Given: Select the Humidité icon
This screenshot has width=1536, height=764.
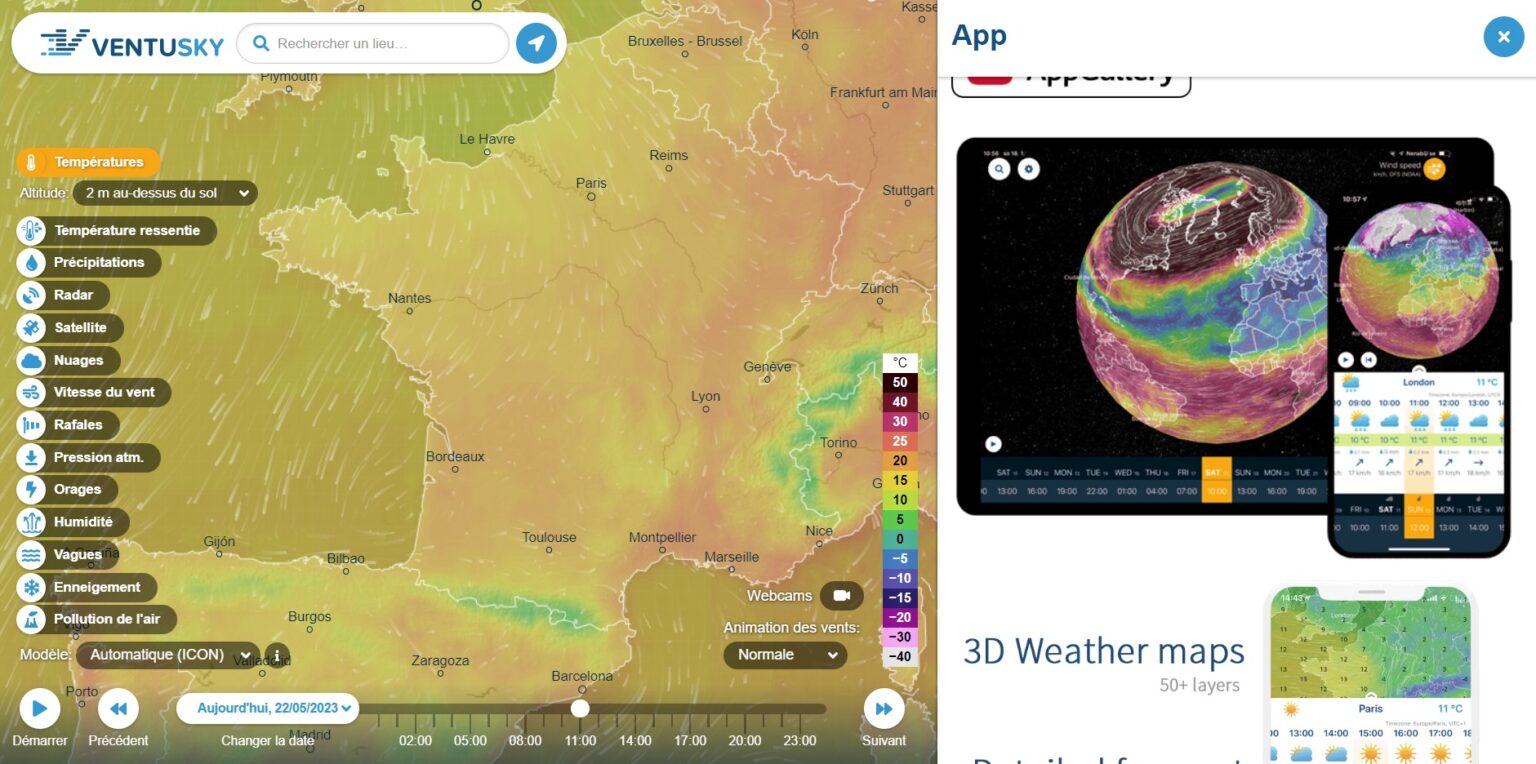Looking at the screenshot, I should (x=32, y=522).
